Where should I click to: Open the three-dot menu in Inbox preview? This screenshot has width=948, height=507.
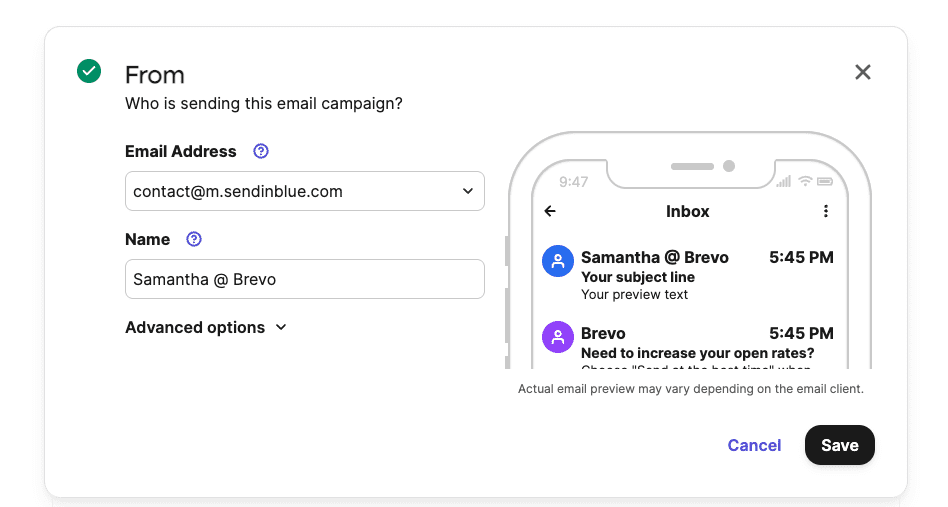tap(826, 211)
